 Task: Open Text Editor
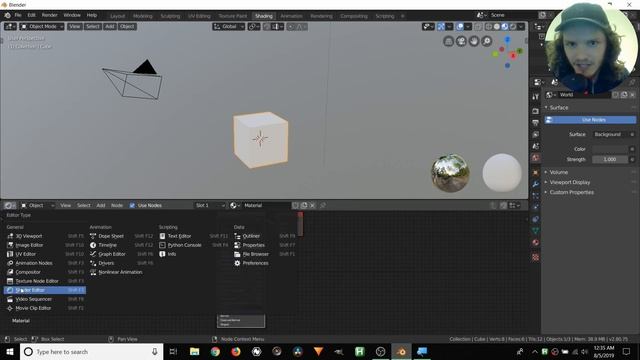193,236
